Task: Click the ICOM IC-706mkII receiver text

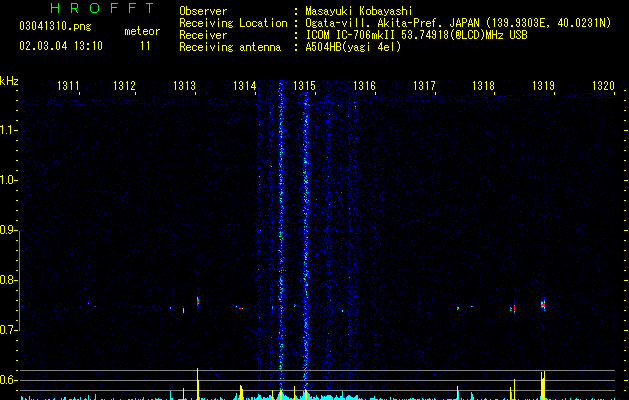Action: pyautogui.click(x=416, y=35)
